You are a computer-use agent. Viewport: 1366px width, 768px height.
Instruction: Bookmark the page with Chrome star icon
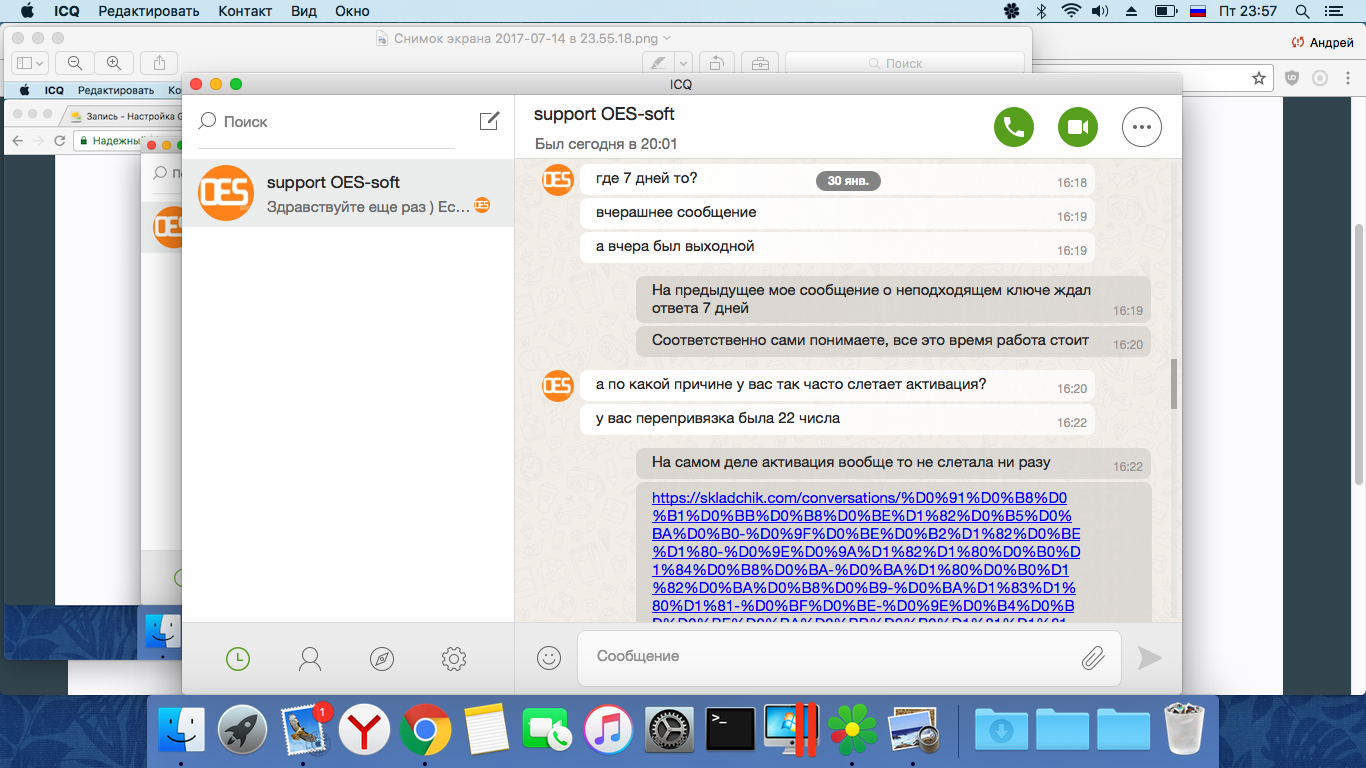click(1259, 78)
